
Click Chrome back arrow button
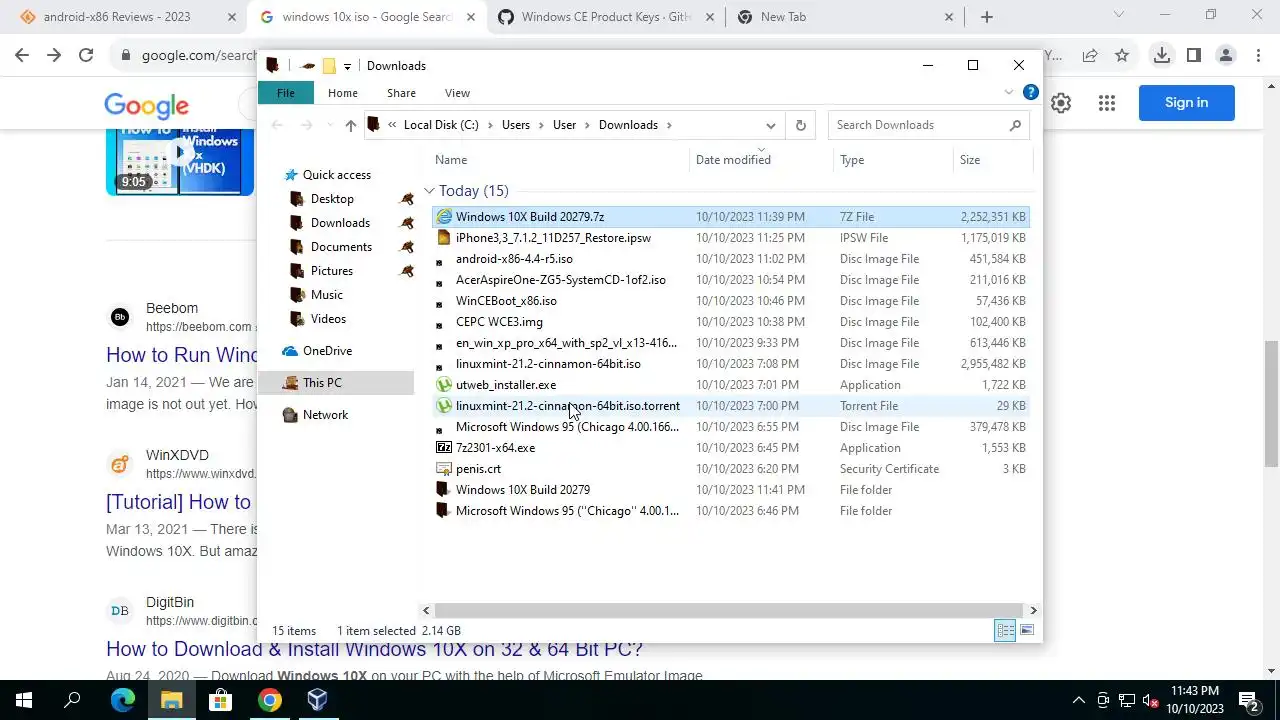pyautogui.click(x=22, y=56)
